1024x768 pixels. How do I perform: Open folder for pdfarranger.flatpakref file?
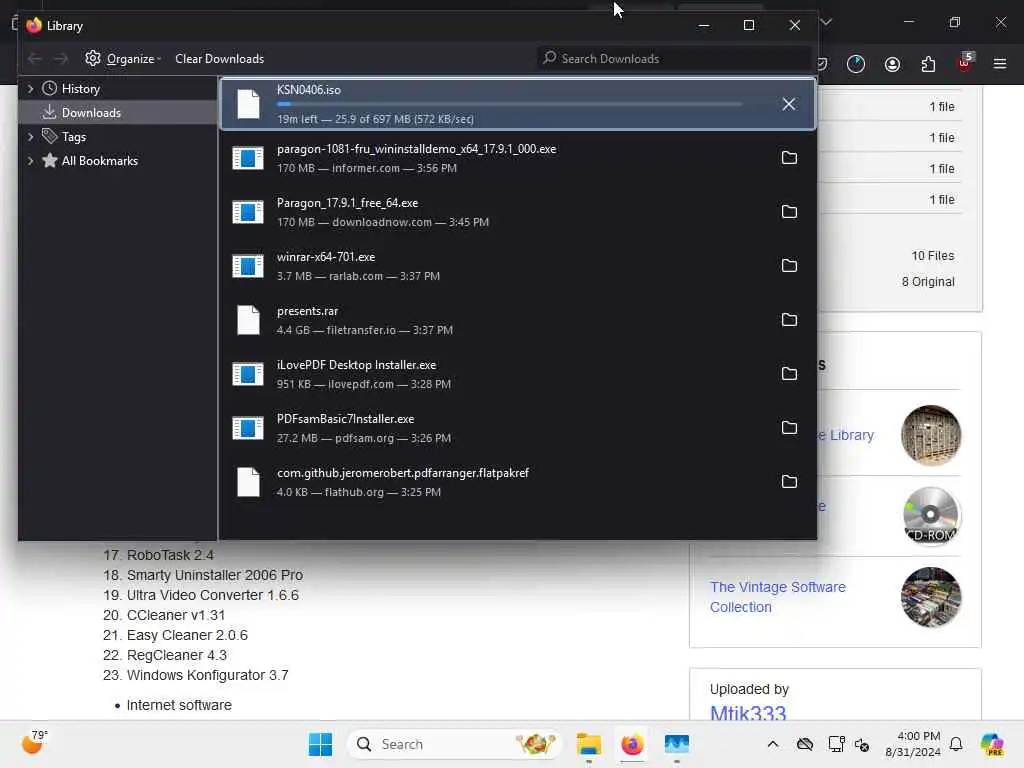pos(789,481)
